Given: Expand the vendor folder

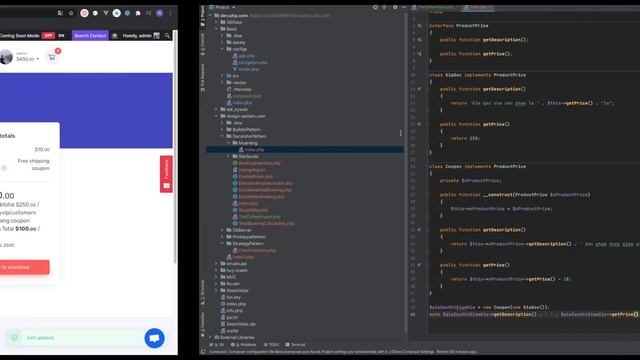Looking at the screenshot, I should (x=222, y=82).
